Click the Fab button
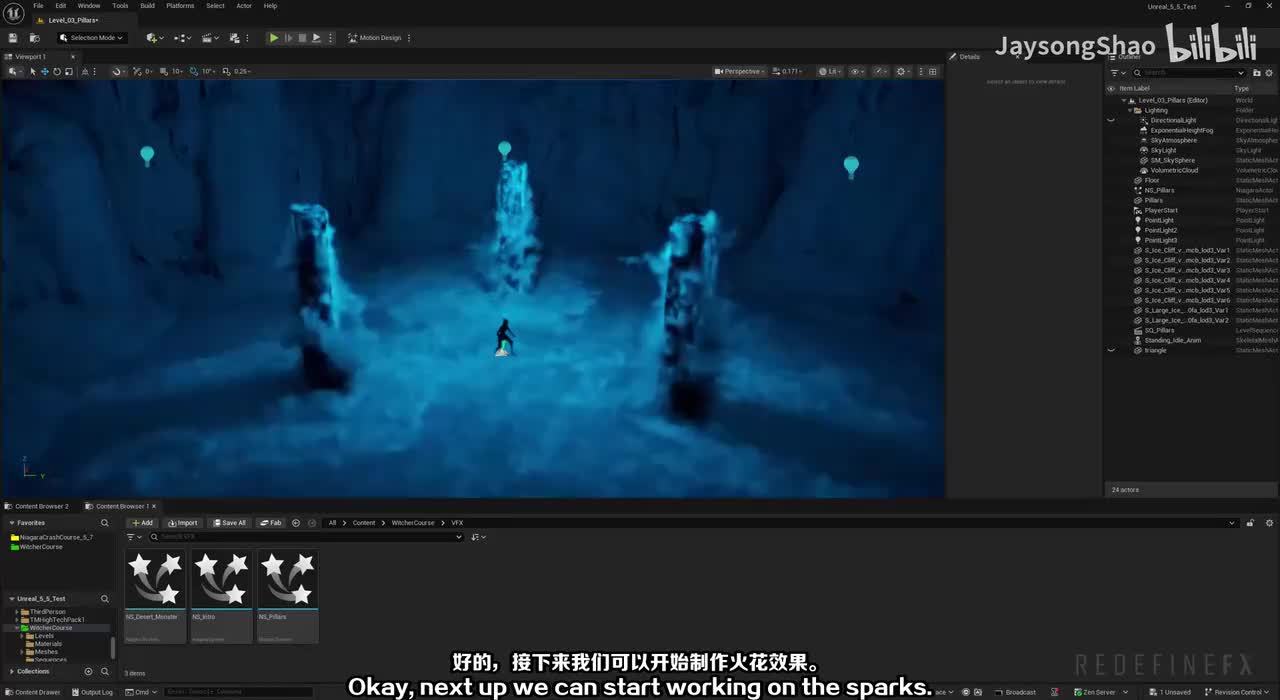This screenshot has width=1280, height=700. [271, 523]
